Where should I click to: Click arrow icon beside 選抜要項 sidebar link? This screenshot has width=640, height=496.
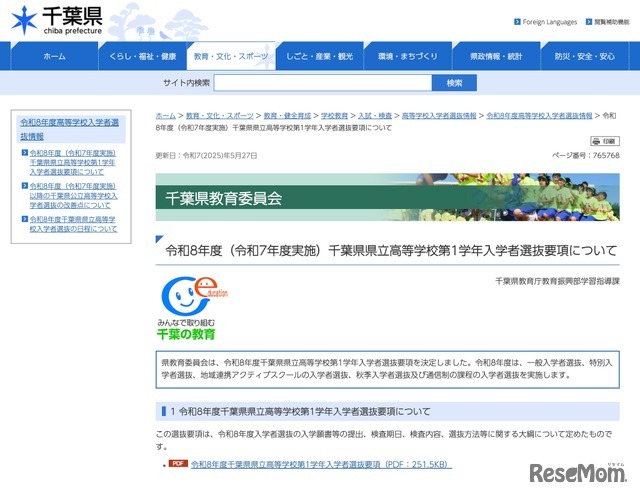[24, 153]
